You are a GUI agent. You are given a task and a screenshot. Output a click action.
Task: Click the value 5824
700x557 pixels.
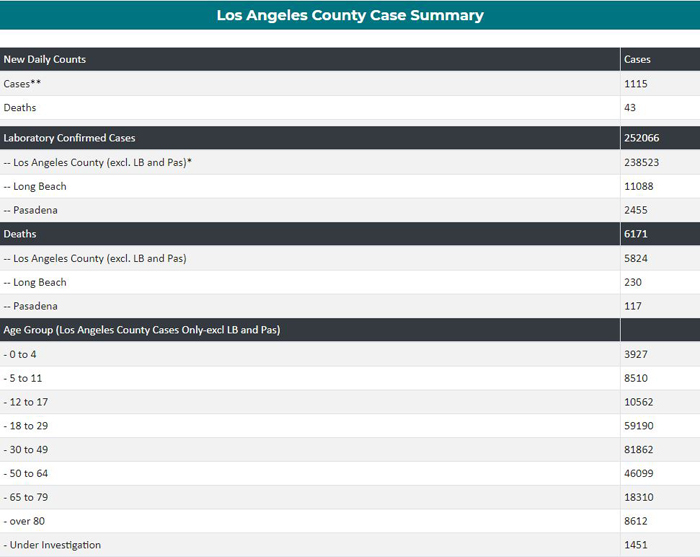coord(636,258)
